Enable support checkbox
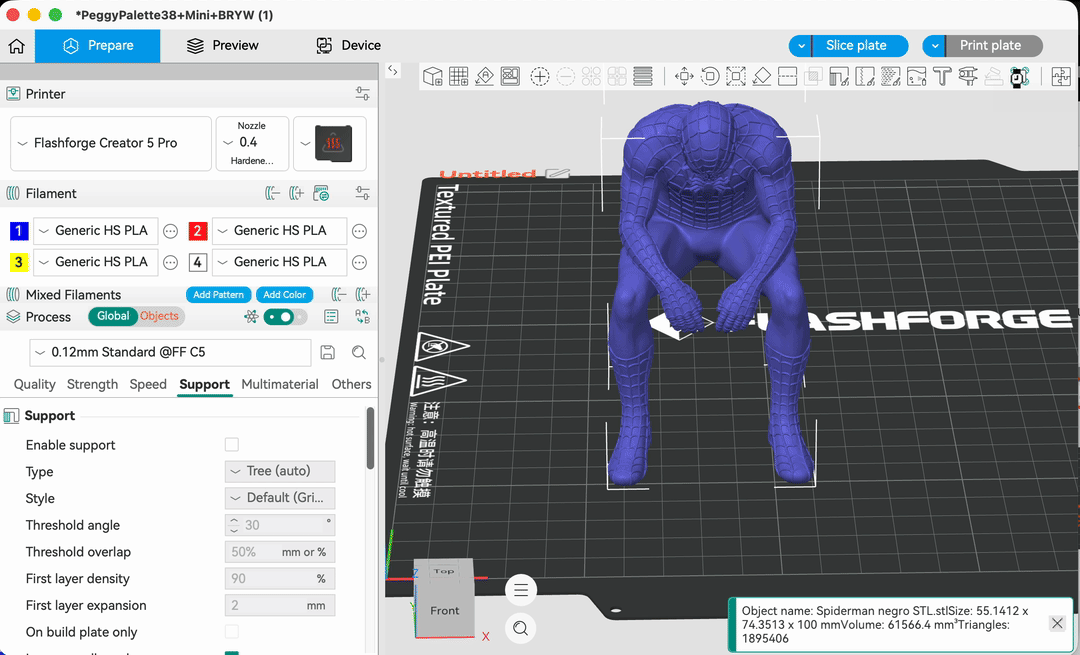 tap(231, 445)
